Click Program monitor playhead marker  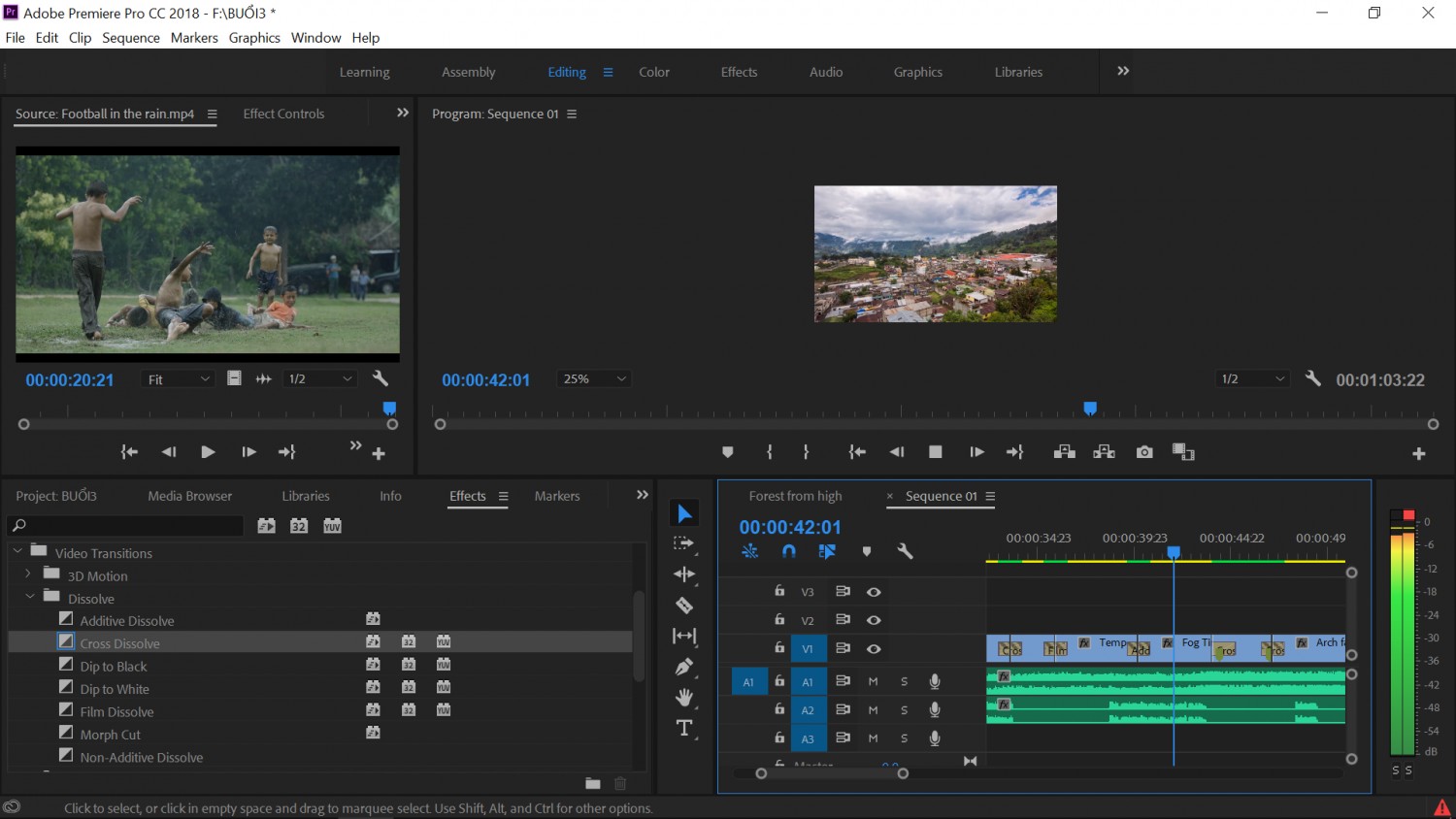click(1090, 409)
